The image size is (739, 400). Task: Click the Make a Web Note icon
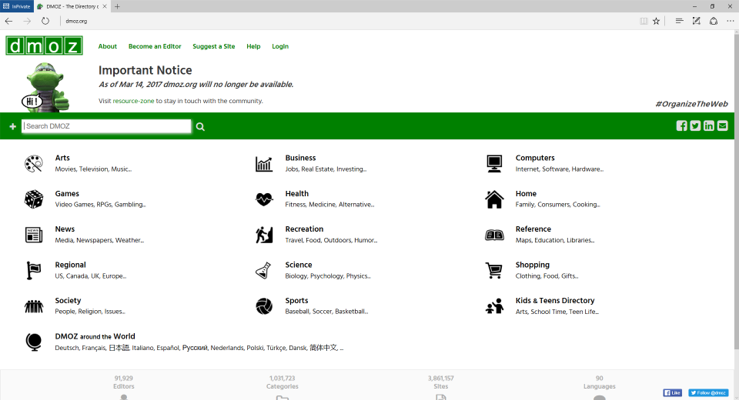pyautogui.click(x=696, y=21)
